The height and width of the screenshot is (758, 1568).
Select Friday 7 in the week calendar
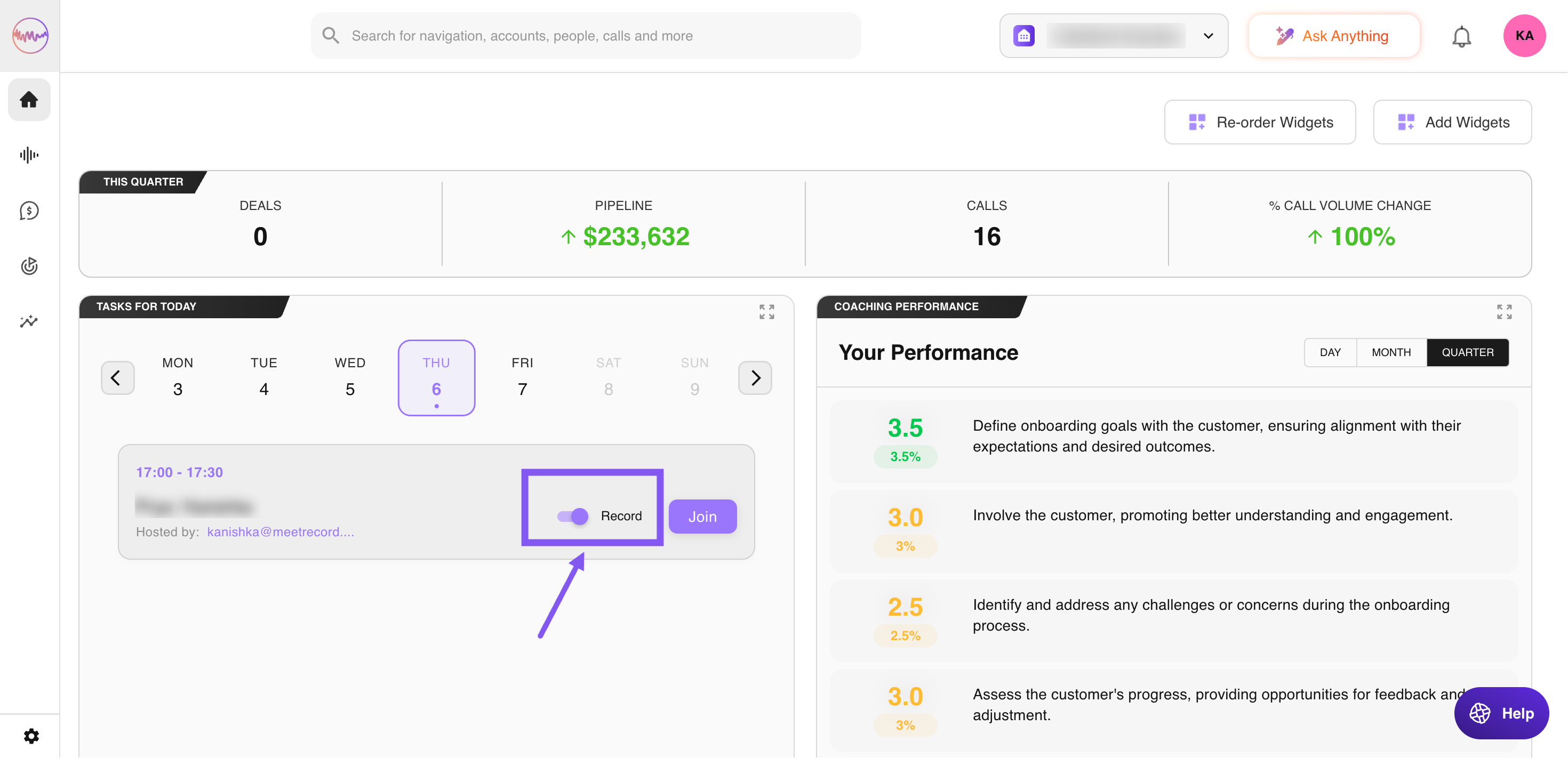(x=522, y=377)
